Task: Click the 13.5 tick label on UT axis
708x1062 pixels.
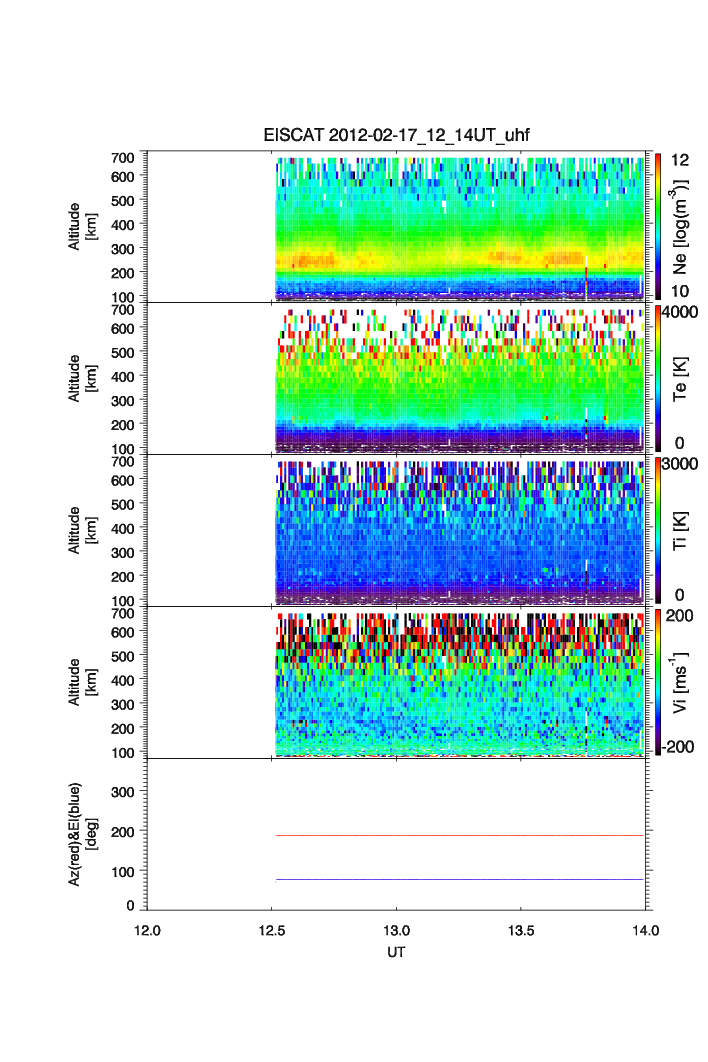Action: pyautogui.click(x=521, y=929)
